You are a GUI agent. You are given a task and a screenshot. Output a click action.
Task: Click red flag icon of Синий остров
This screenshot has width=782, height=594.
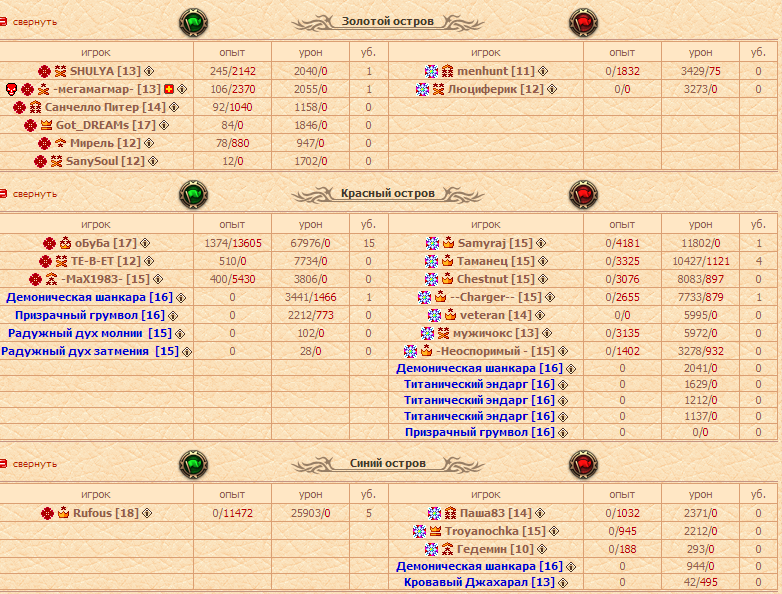(x=583, y=465)
